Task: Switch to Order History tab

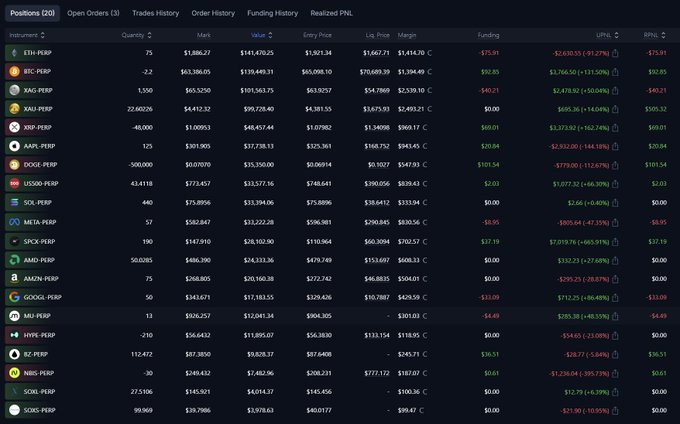Action: click(213, 13)
